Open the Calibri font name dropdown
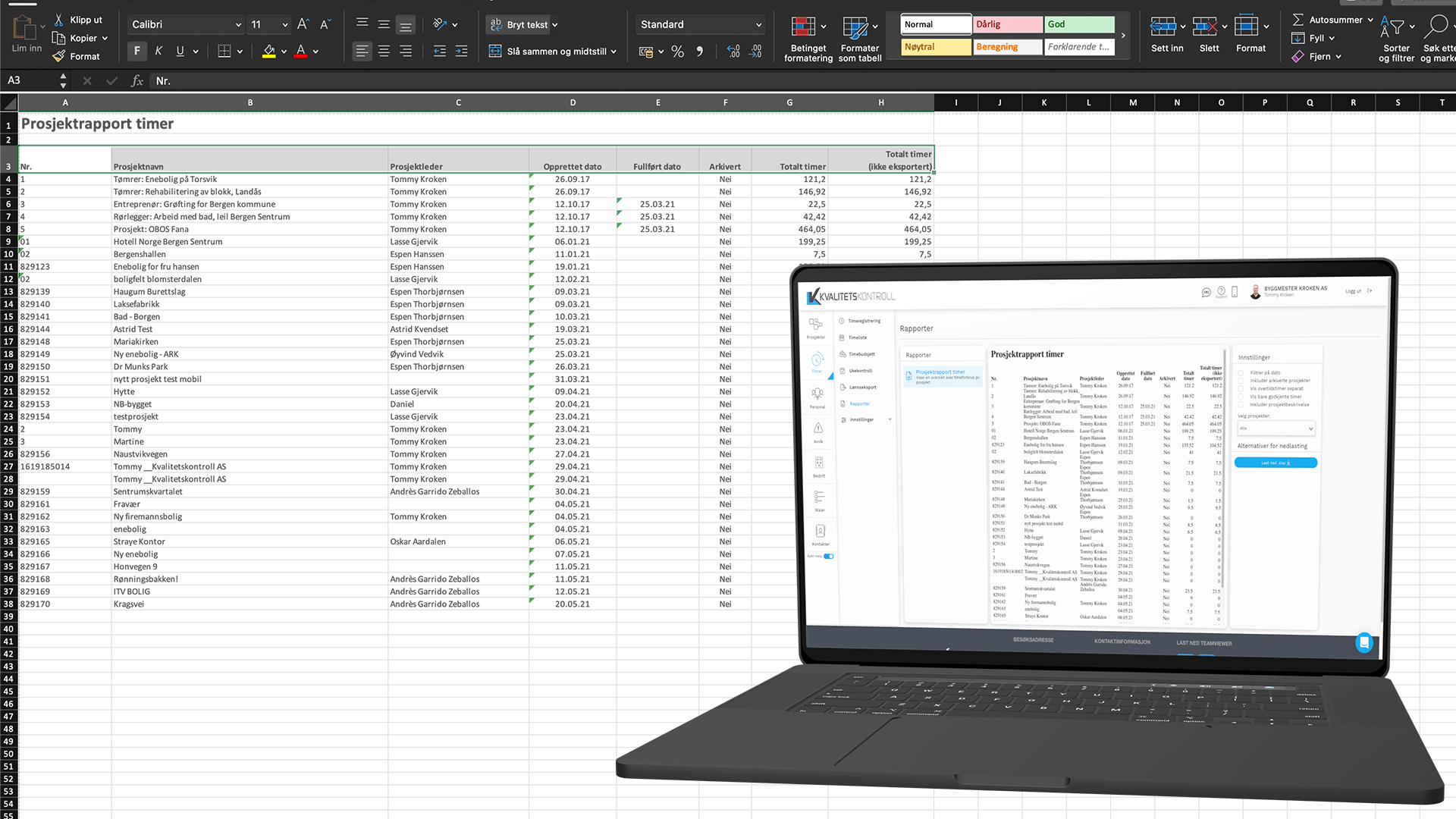1456x819 pixels. [x=238, y=24]
